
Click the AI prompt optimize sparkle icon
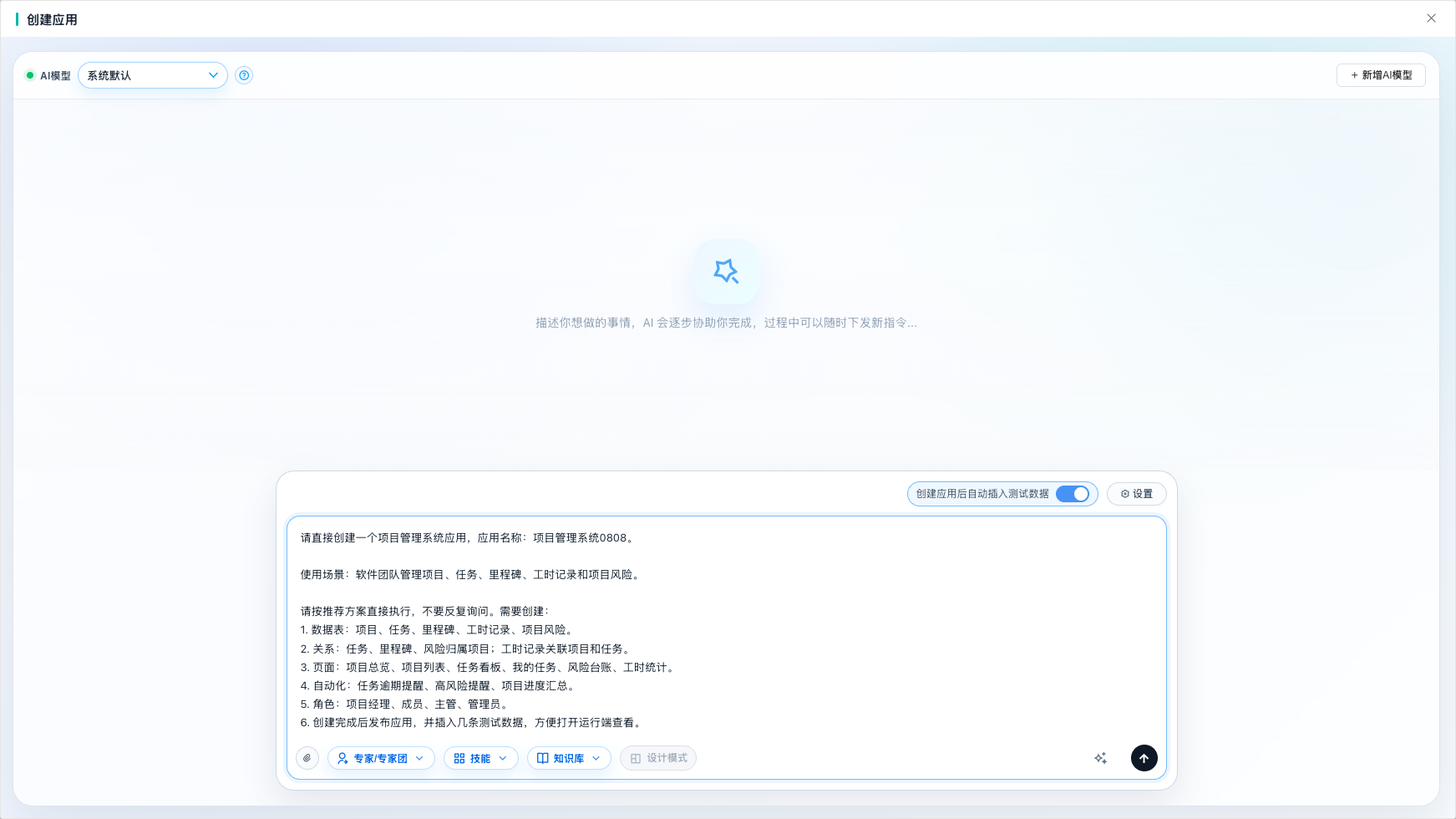pyautogui.click(x=1100, y=758)
